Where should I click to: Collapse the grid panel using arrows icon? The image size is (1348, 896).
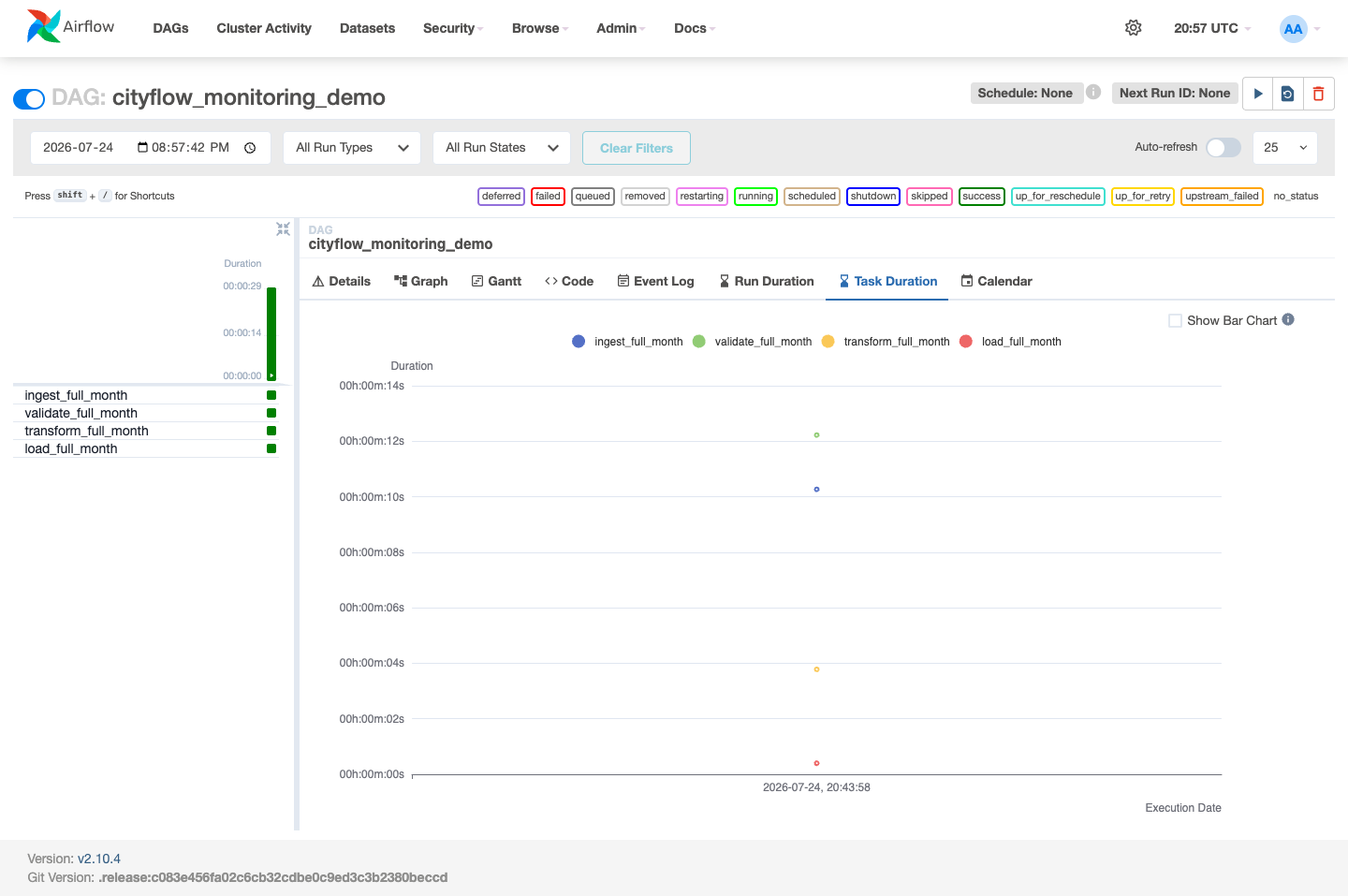(x=283, y=229)
